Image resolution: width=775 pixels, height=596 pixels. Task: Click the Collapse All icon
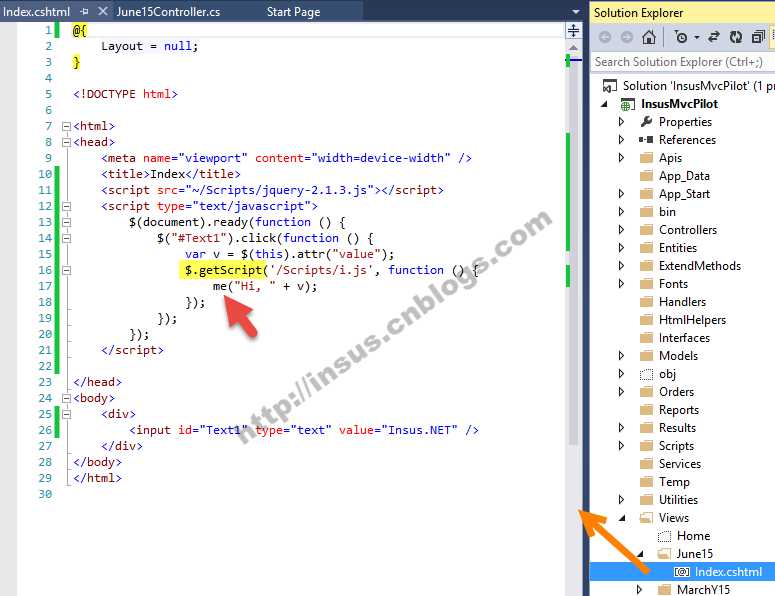click(758, 37)
